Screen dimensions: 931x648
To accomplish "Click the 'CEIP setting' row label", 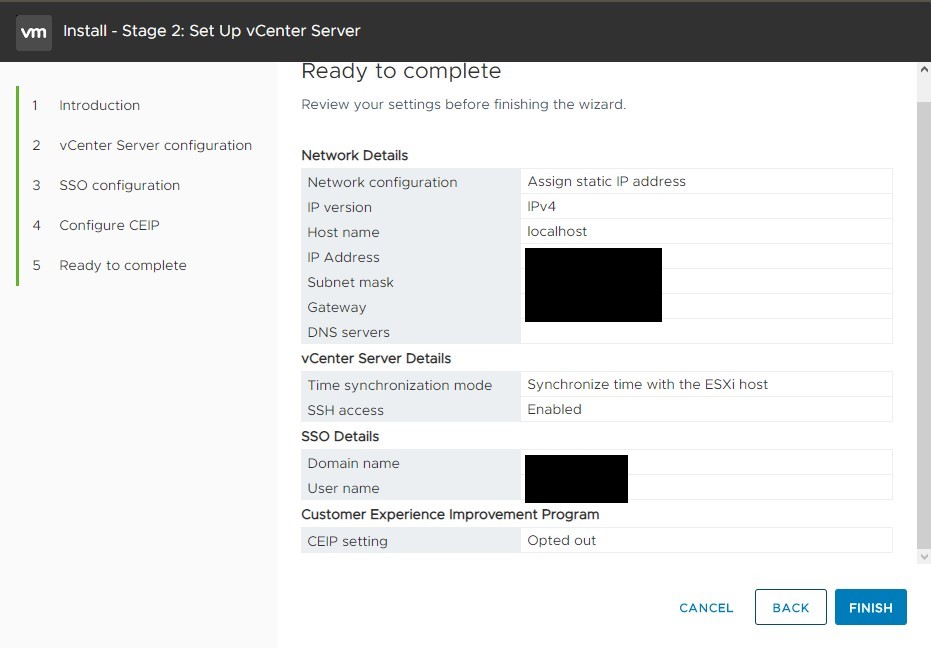I will pyautogui.click(x=347, y=541).
